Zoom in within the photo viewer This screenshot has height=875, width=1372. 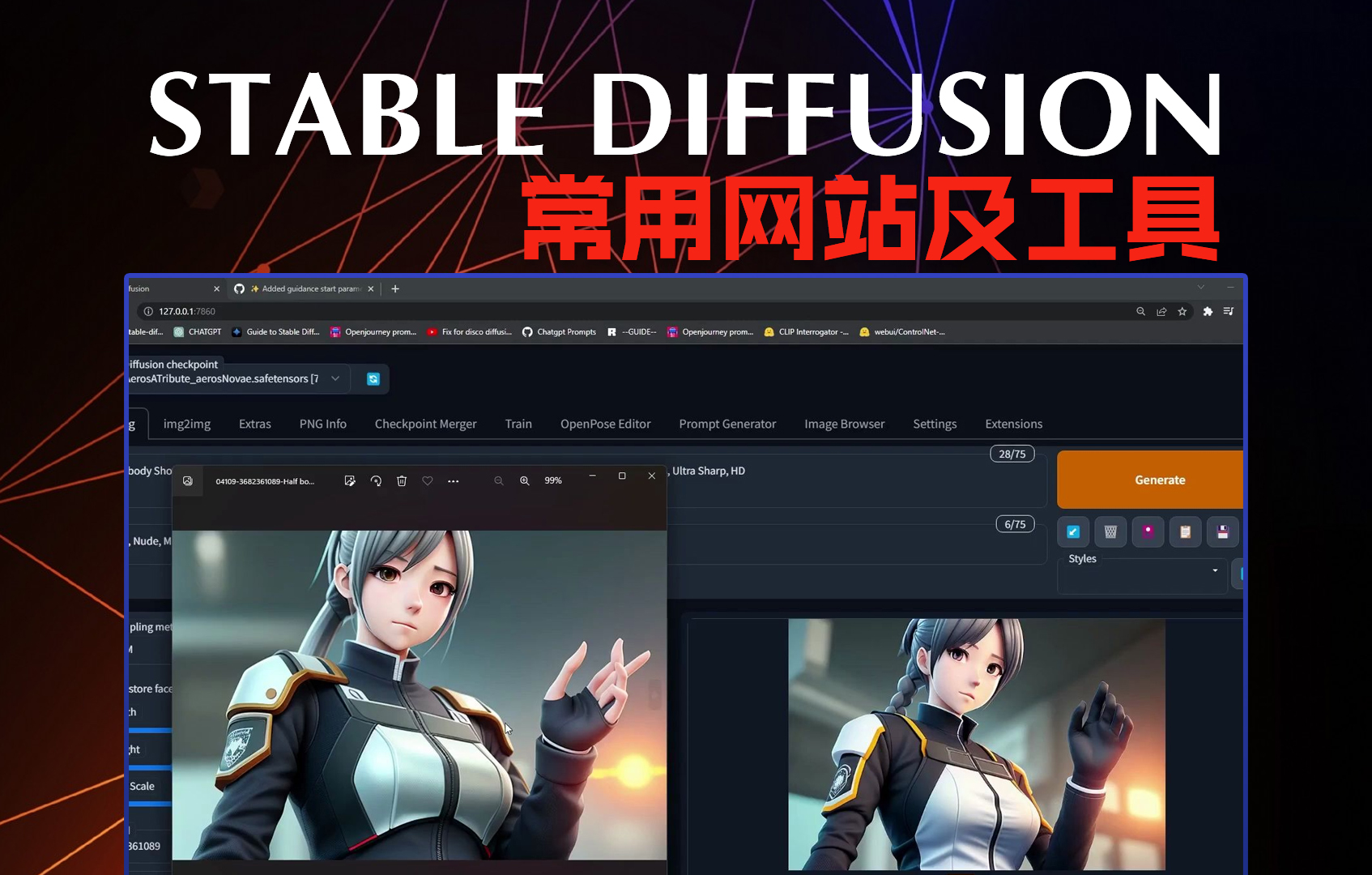[525, 480]
